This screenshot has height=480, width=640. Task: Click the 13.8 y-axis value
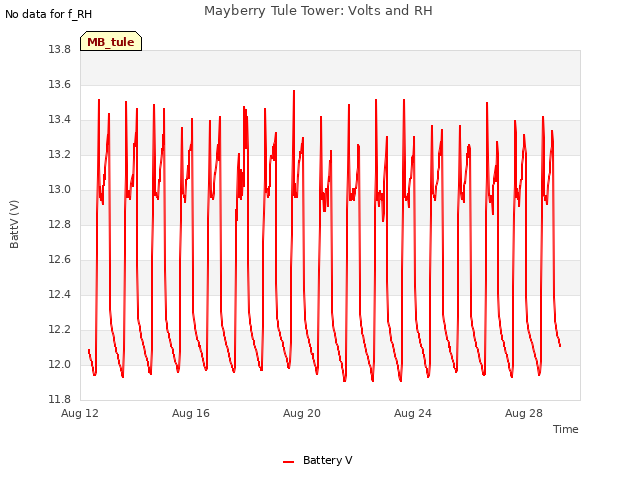(x=60, y=49)
